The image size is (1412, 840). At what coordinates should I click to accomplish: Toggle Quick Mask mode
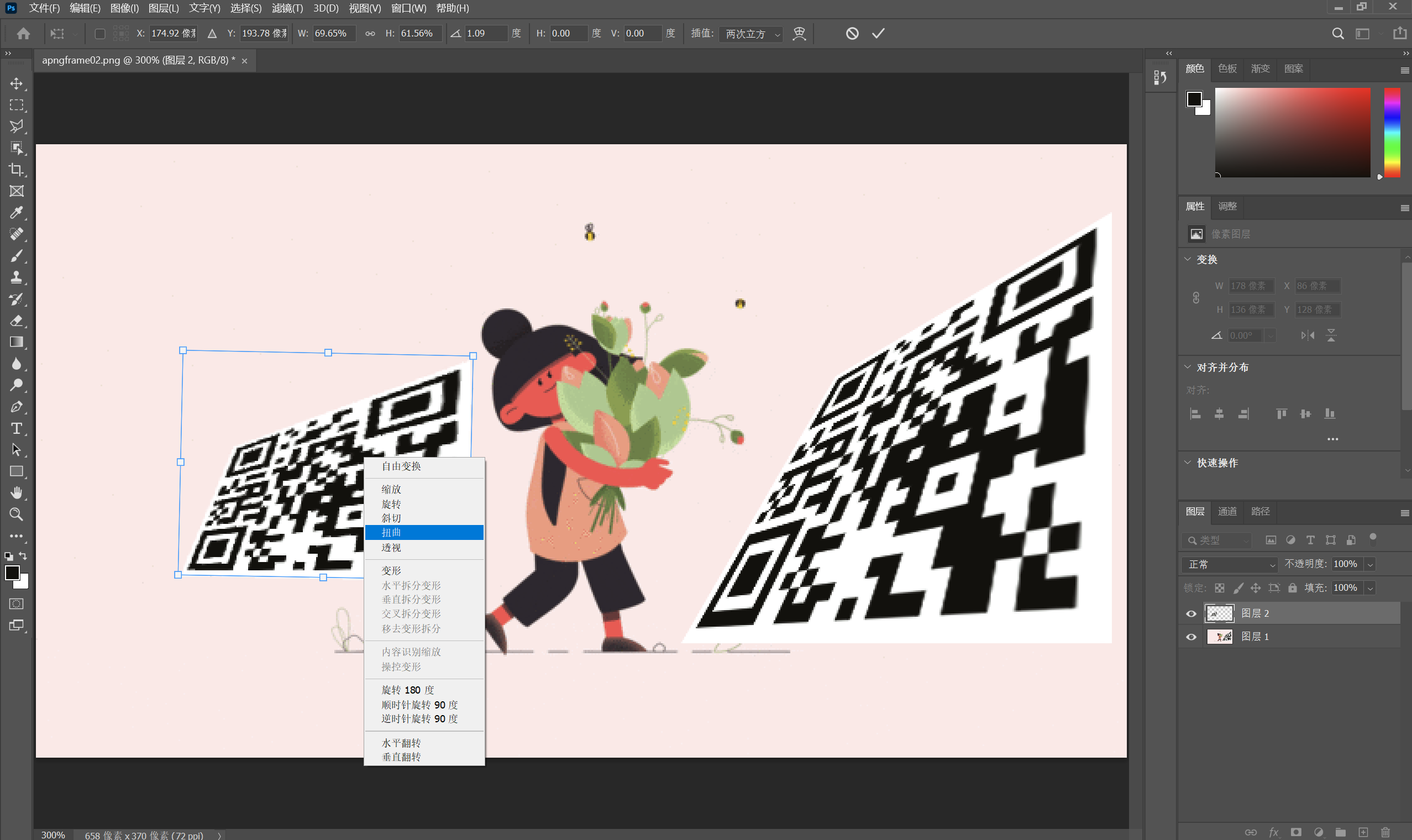[17, 603]
